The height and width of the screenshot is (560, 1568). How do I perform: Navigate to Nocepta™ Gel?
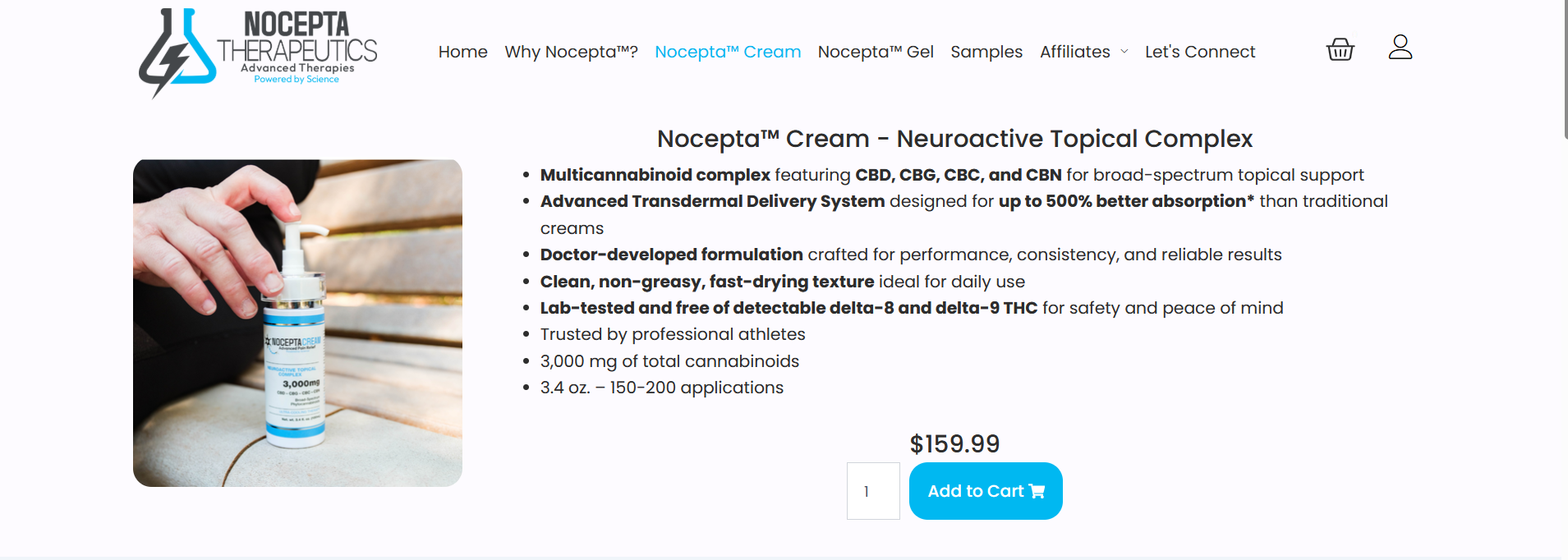click(876, 52)
